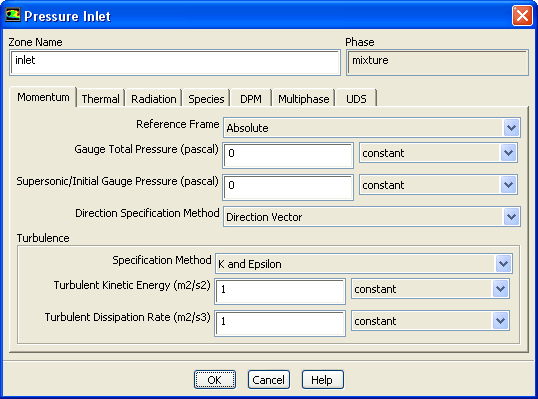Open the Species tab

(x=206, y=99)
